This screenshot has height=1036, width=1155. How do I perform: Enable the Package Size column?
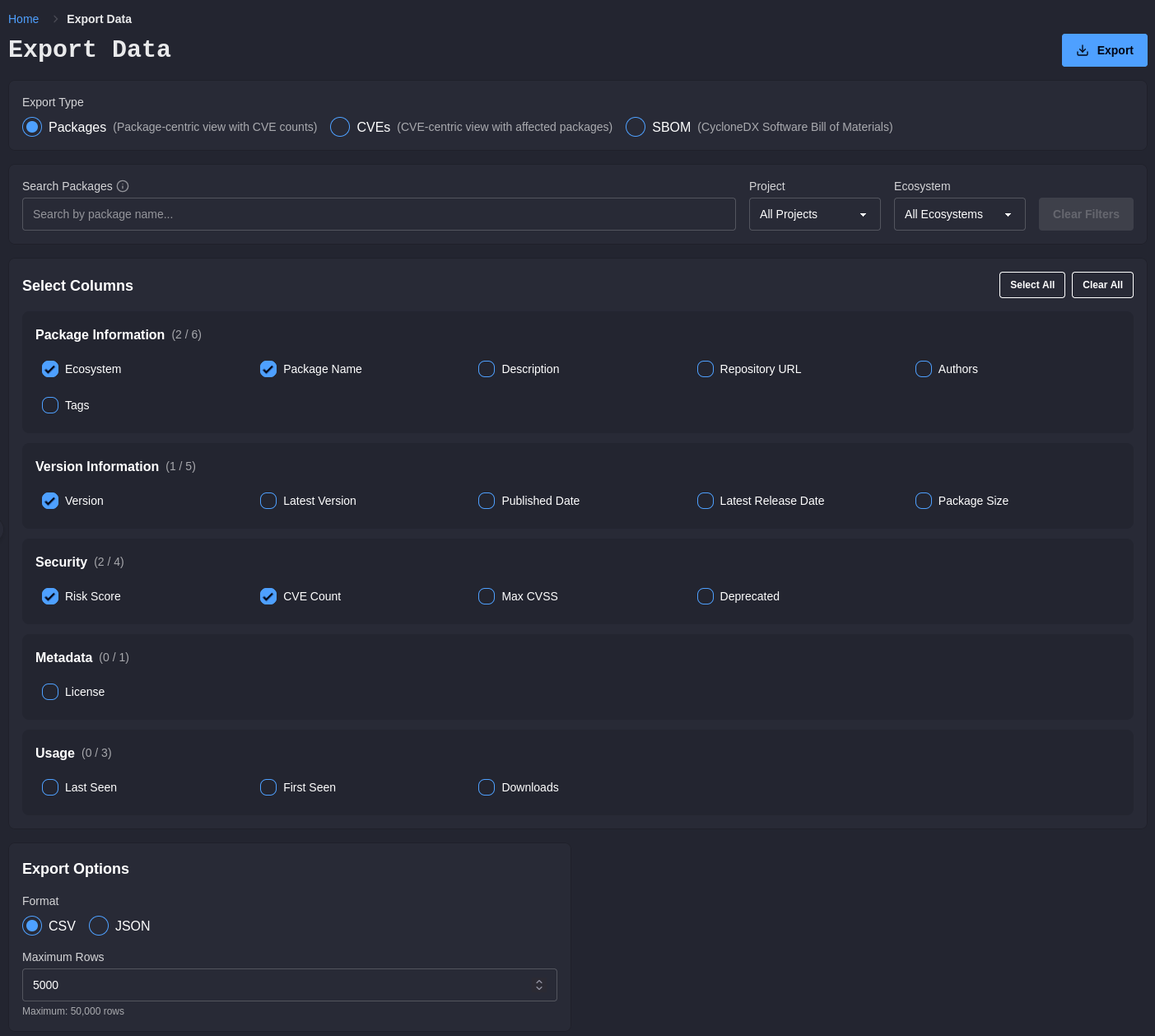coord(924,501)
